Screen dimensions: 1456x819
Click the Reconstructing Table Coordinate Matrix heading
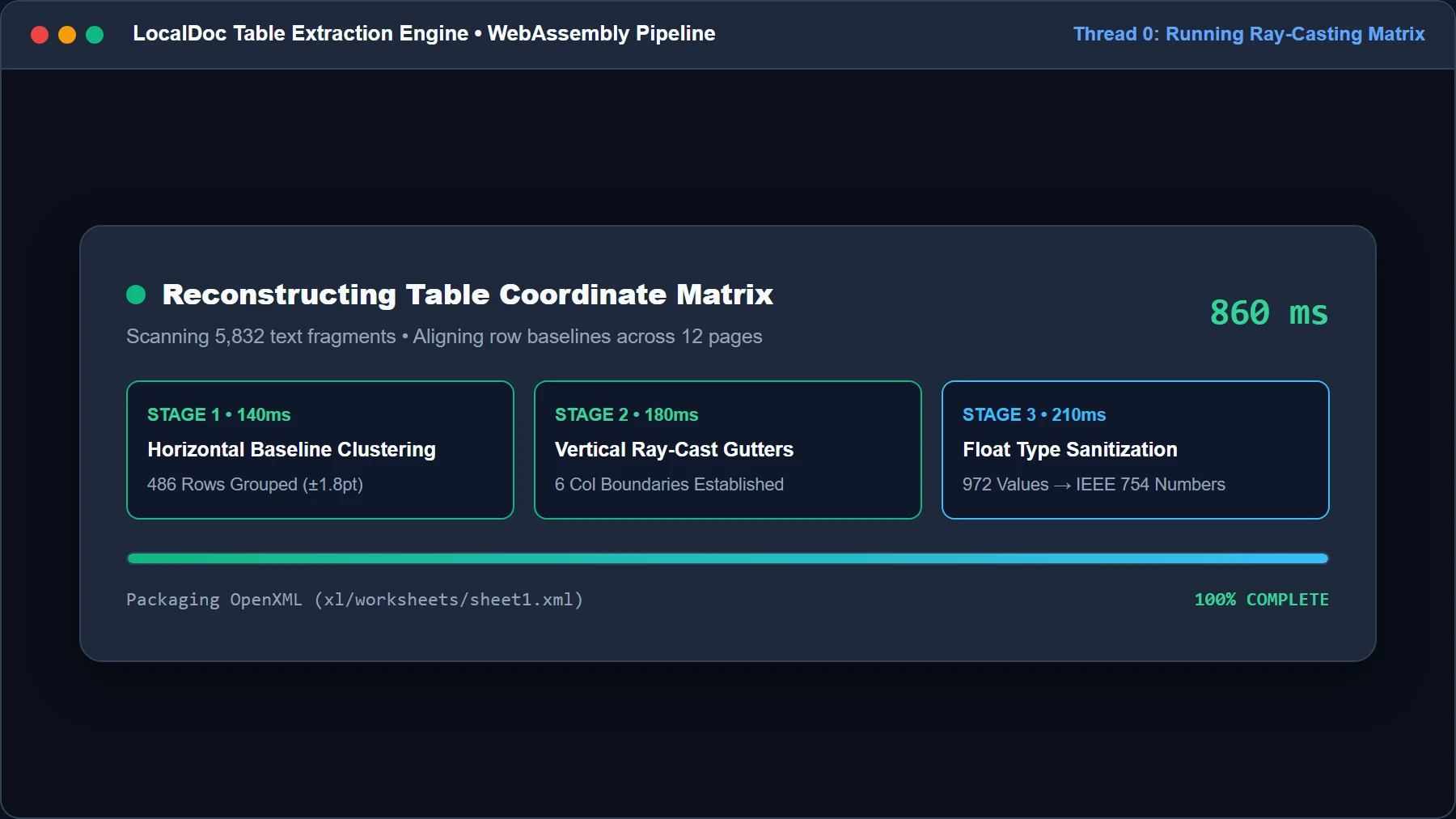[x=468, y=295]
